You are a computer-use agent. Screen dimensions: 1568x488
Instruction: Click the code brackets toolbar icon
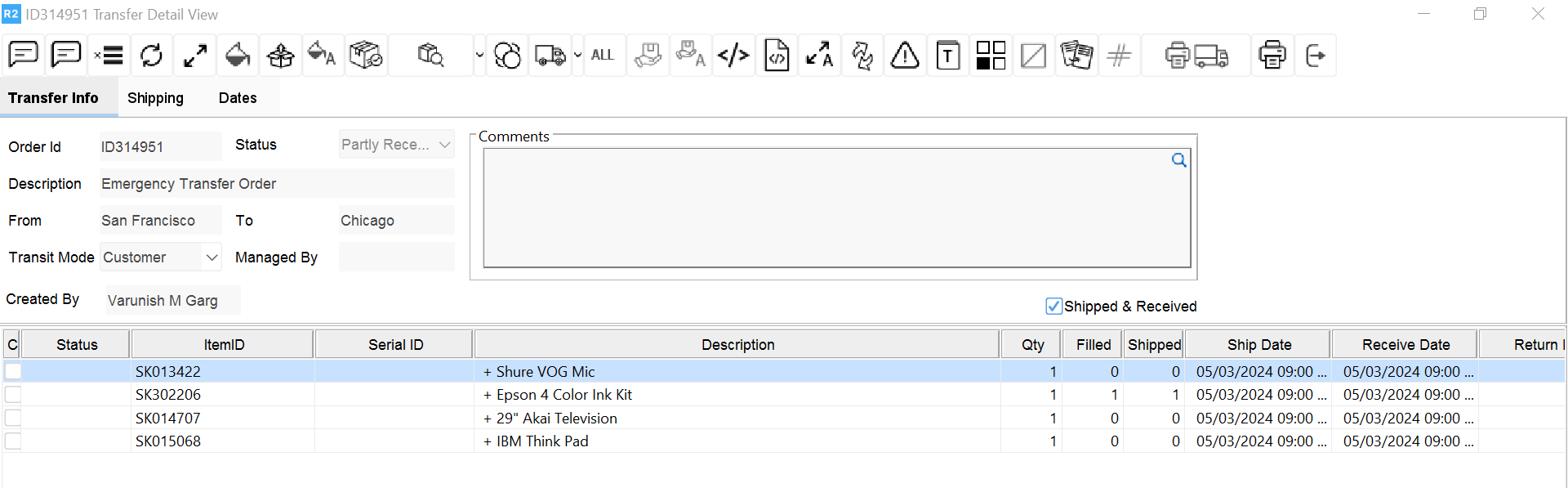coord(733,56)
